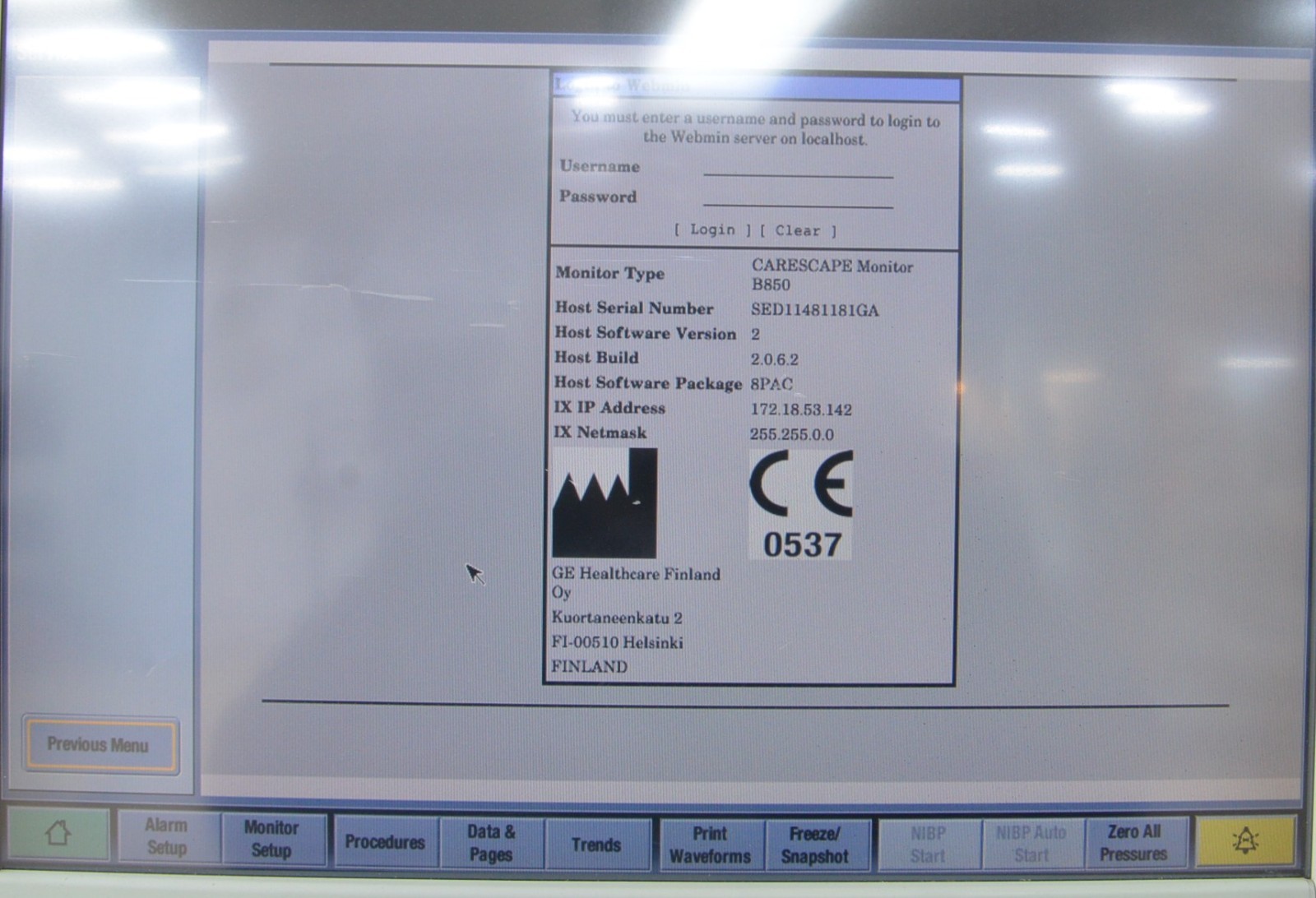Tap the yellow alarm bell icon
Screen dimensions: 1316x898
1245,840
